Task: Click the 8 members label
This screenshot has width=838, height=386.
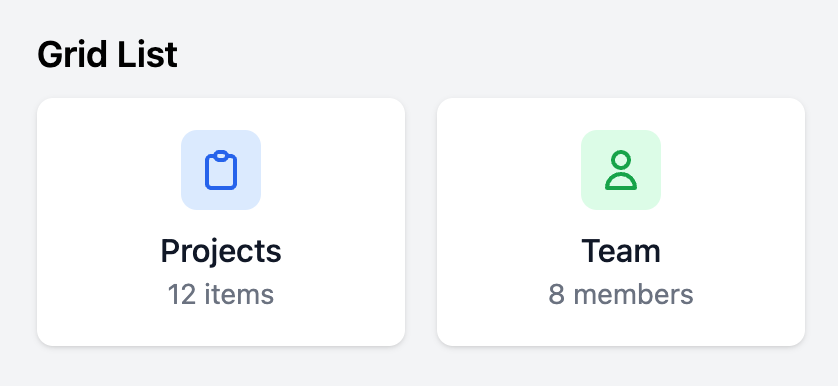Action: pyautogui.click(x=621, y=294)
